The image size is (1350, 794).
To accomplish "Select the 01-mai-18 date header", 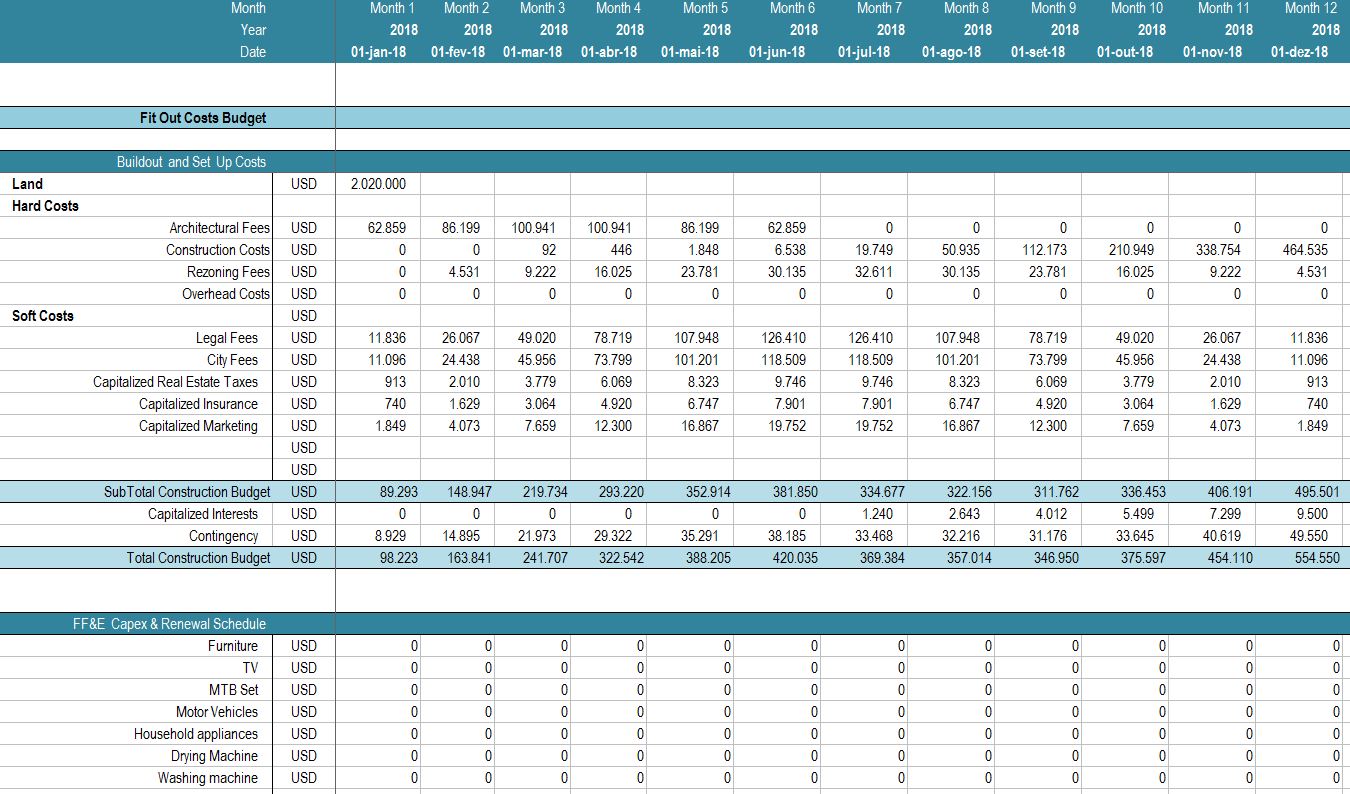I will coord(690,52).
